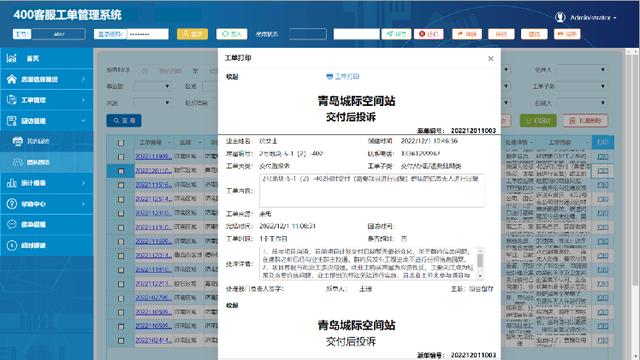The image size is (640, 360).
Task: Click the green print button above the table
Action: 538,120
